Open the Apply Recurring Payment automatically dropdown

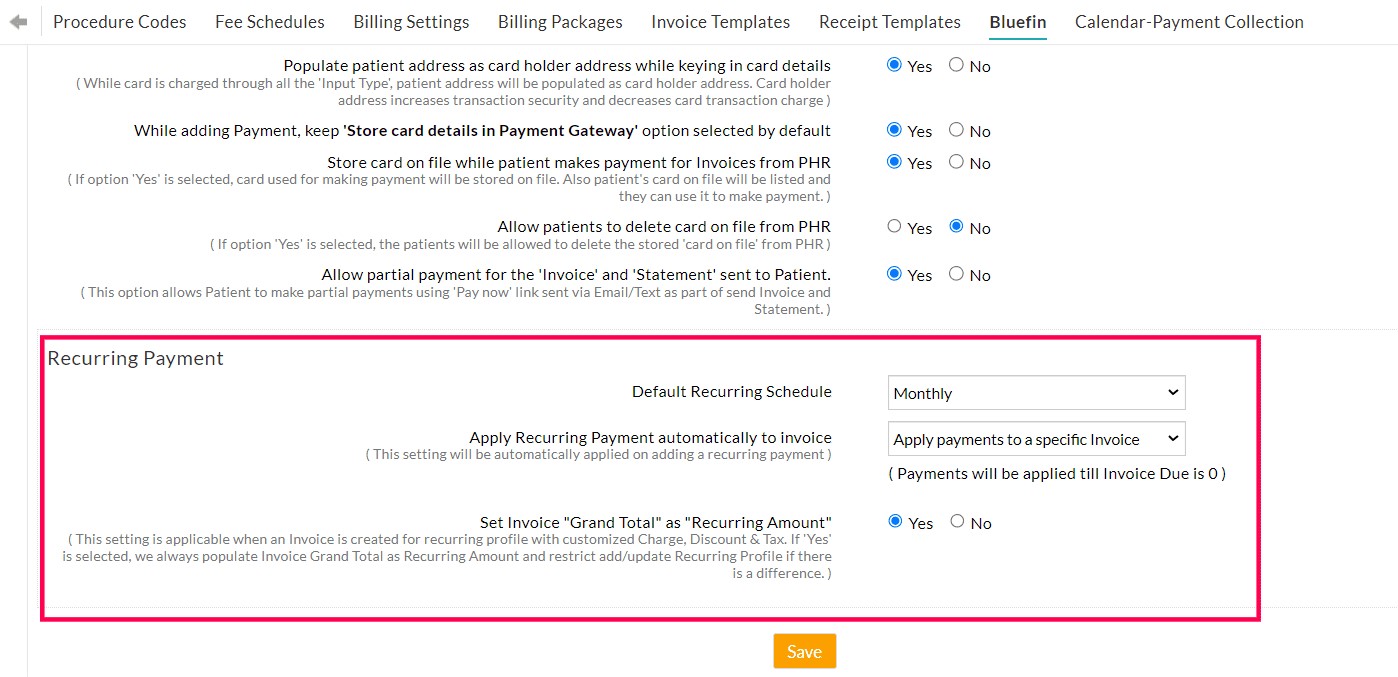coord(1036,438)
